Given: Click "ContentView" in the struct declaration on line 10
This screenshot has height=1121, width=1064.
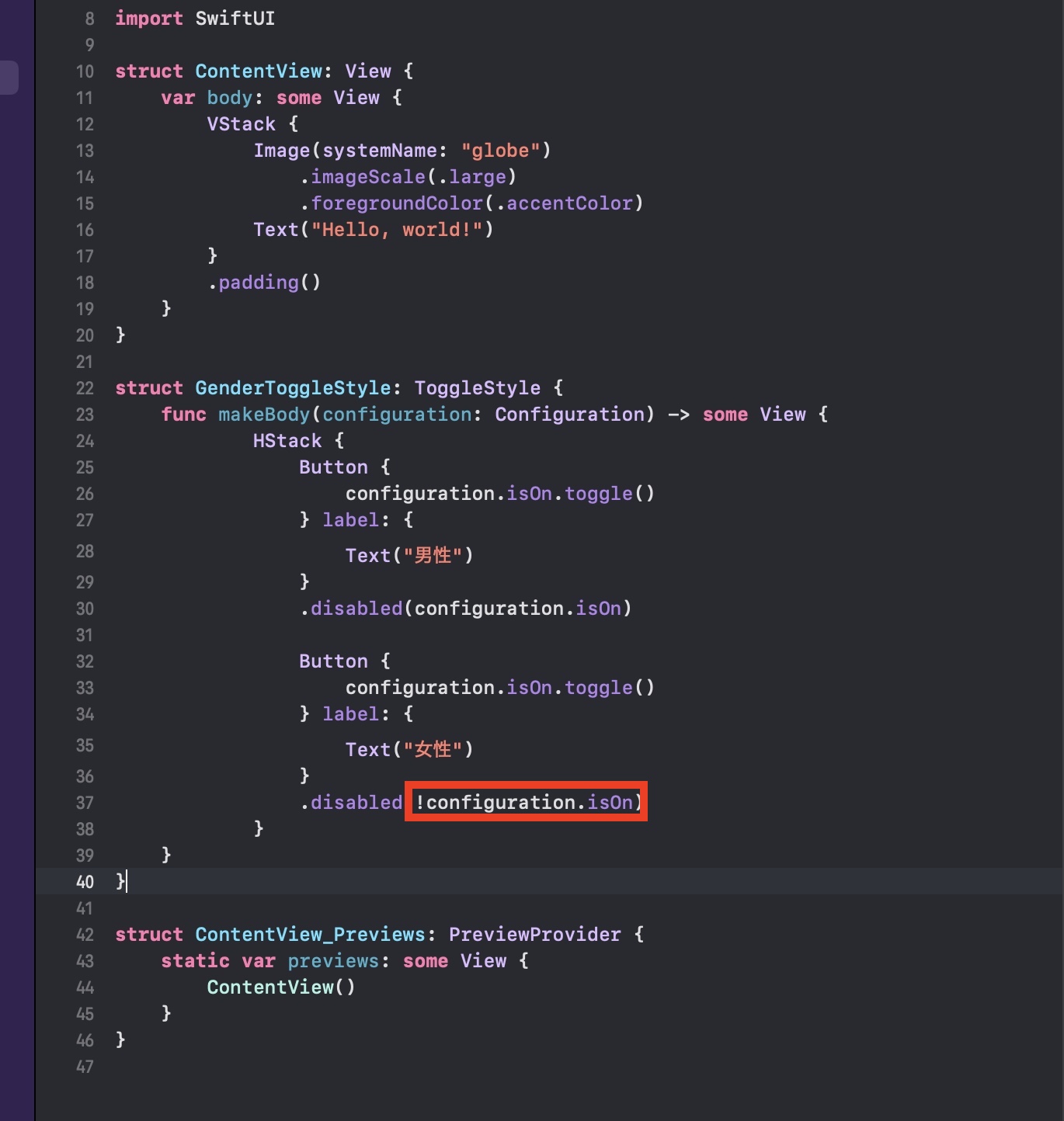Looking at the screenshot, I should click(259, 71).
